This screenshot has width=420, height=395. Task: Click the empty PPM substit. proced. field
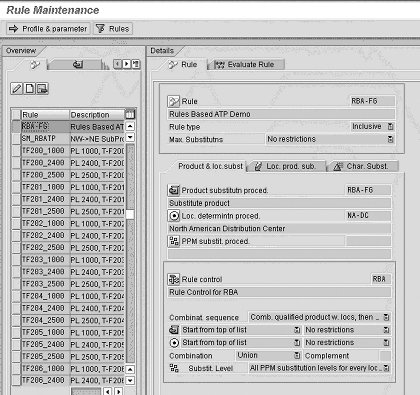368,241
